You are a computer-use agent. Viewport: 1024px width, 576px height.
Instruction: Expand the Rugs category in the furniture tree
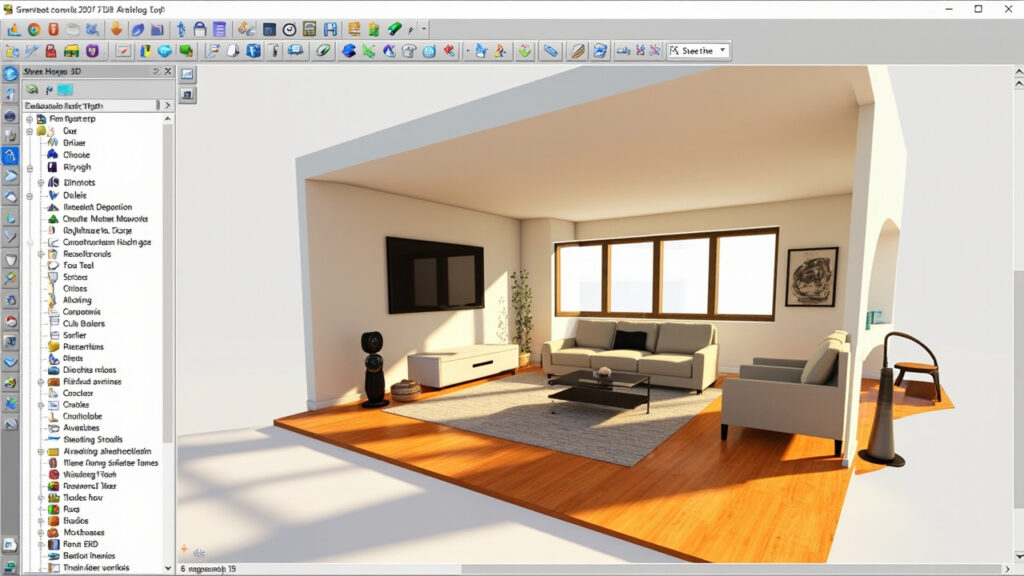point(42,509)
